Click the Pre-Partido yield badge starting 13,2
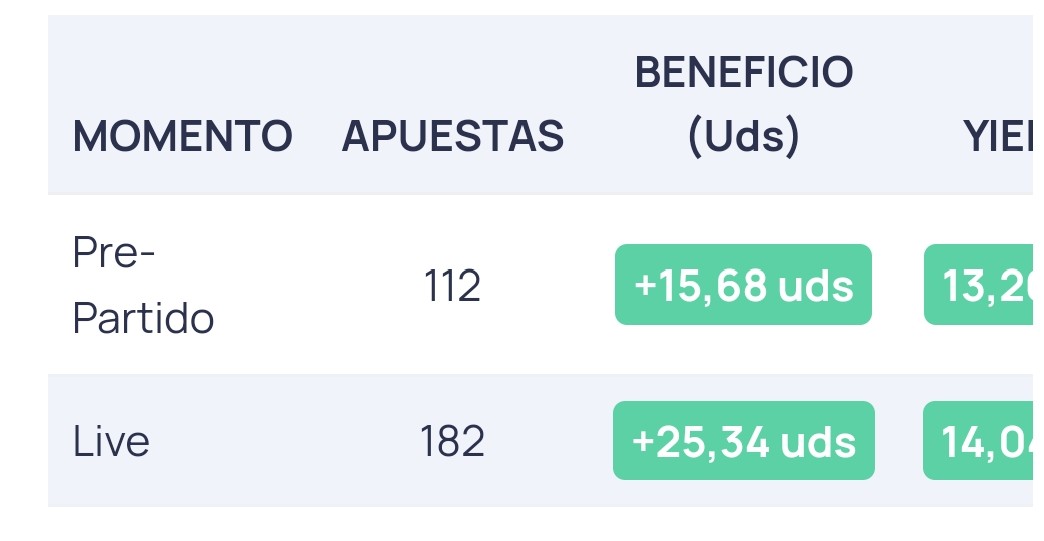This screenshot has height=541, width=1044. pyautogui.click(x=979, y=285)
